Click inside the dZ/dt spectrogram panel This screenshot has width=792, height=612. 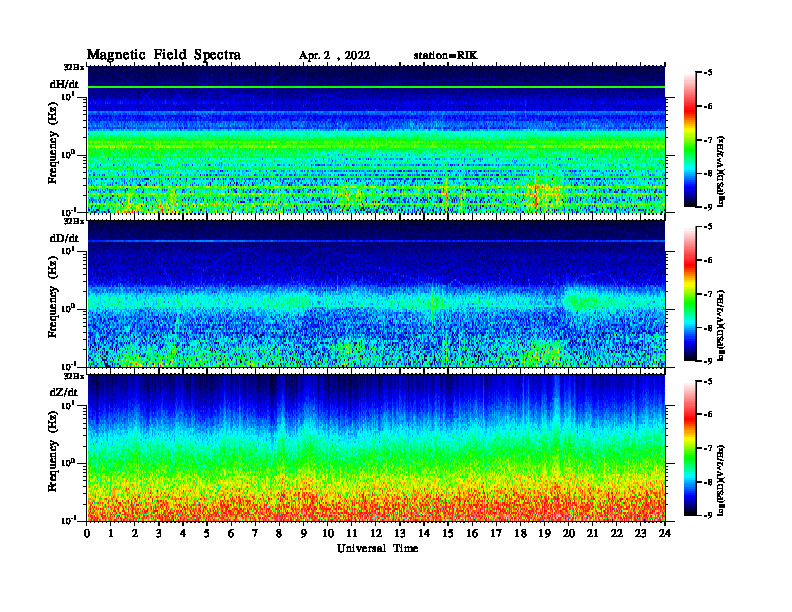point(376,448)
